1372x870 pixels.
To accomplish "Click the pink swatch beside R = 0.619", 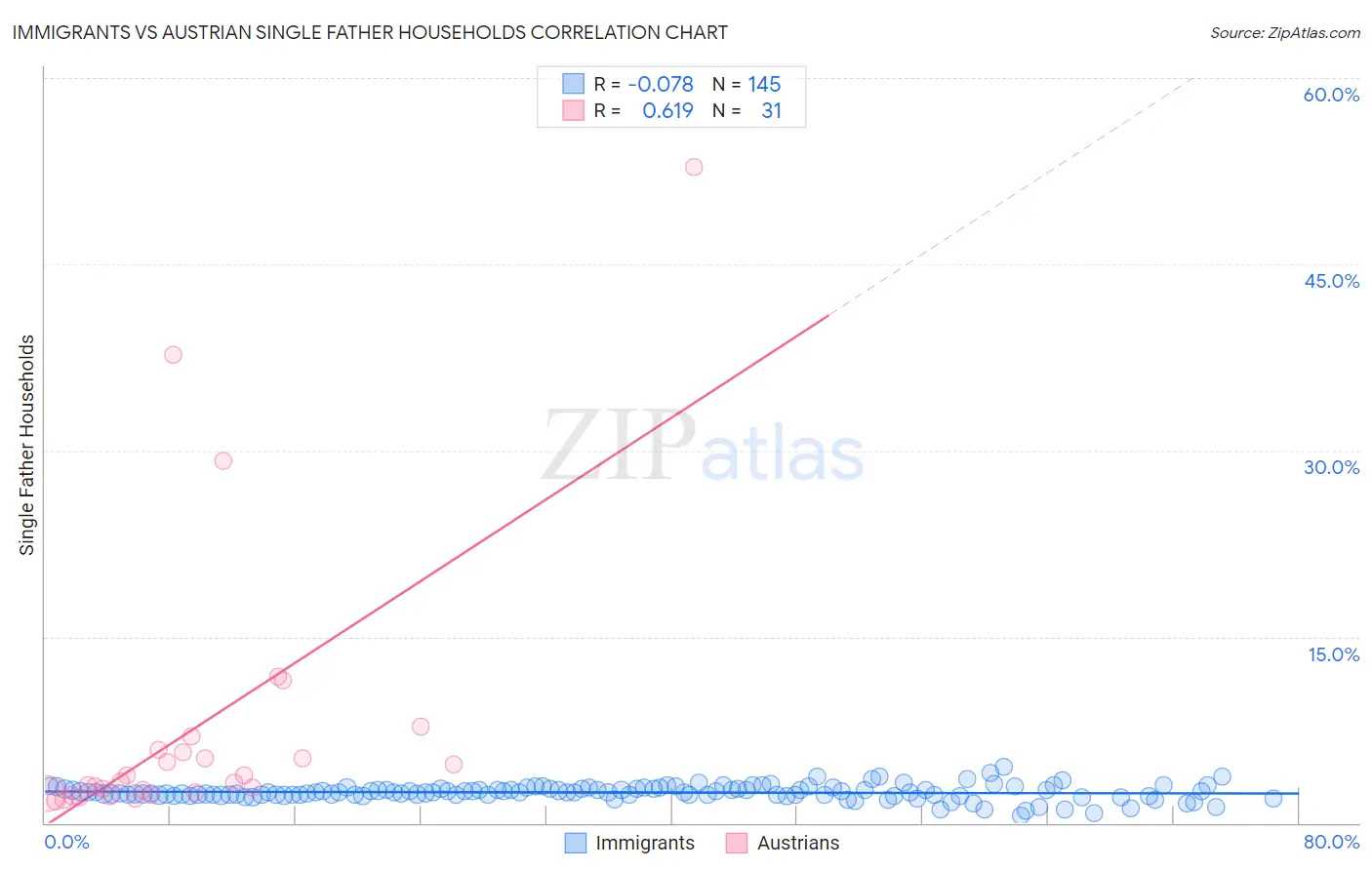I will click(x=573, y=110).
